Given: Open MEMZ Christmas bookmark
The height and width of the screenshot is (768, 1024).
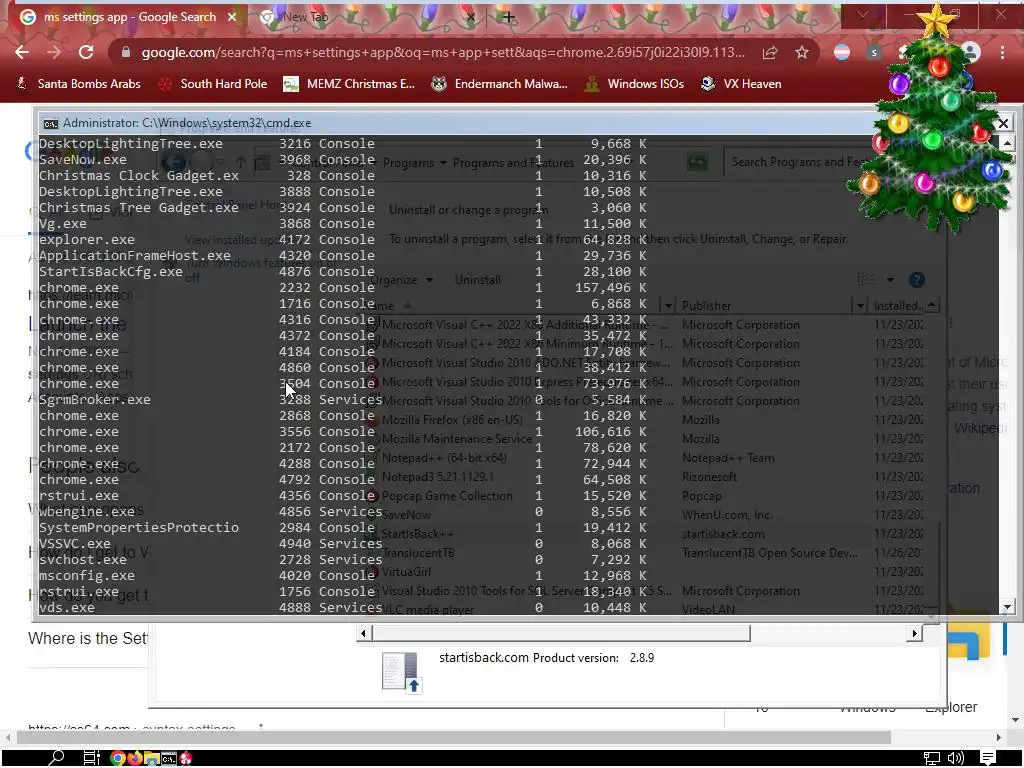Looking at the screenshot, I should (349, 84).
